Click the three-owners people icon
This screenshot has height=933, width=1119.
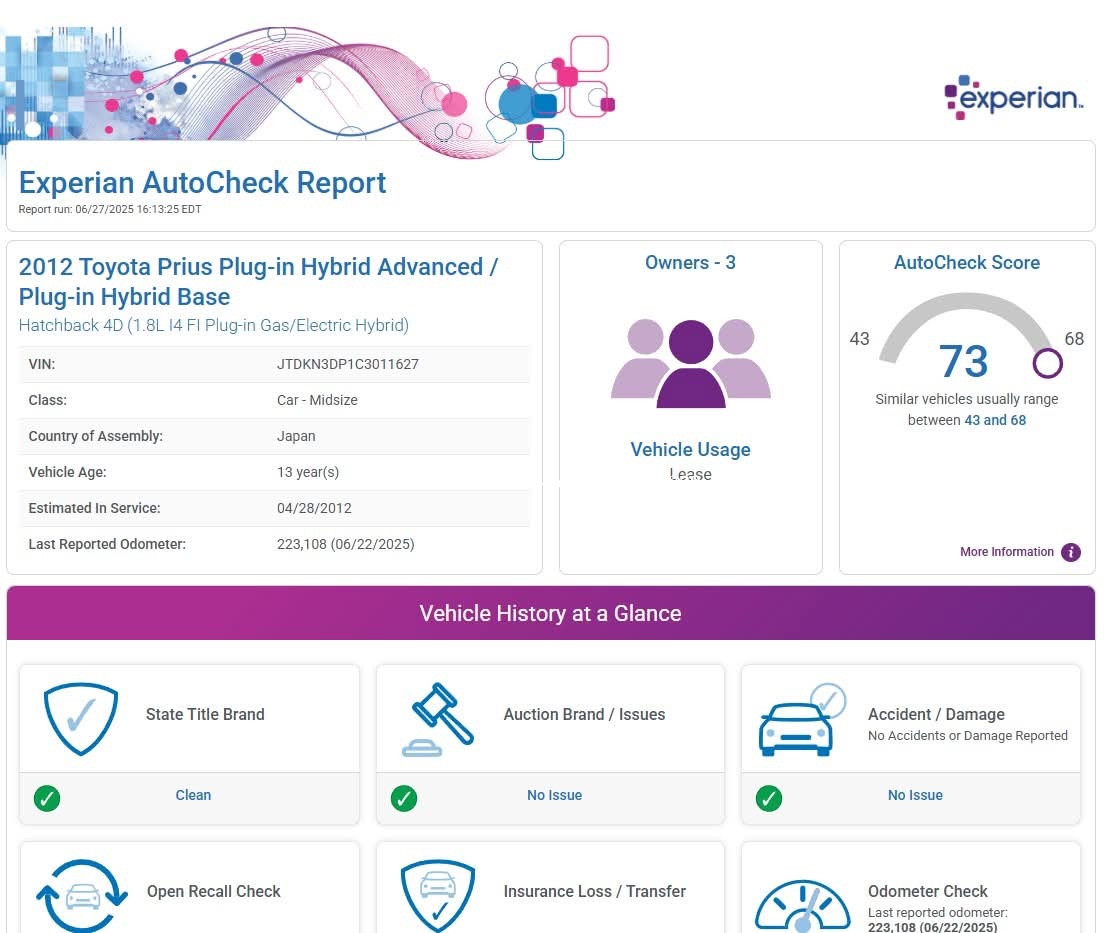(x=691, y=363)
